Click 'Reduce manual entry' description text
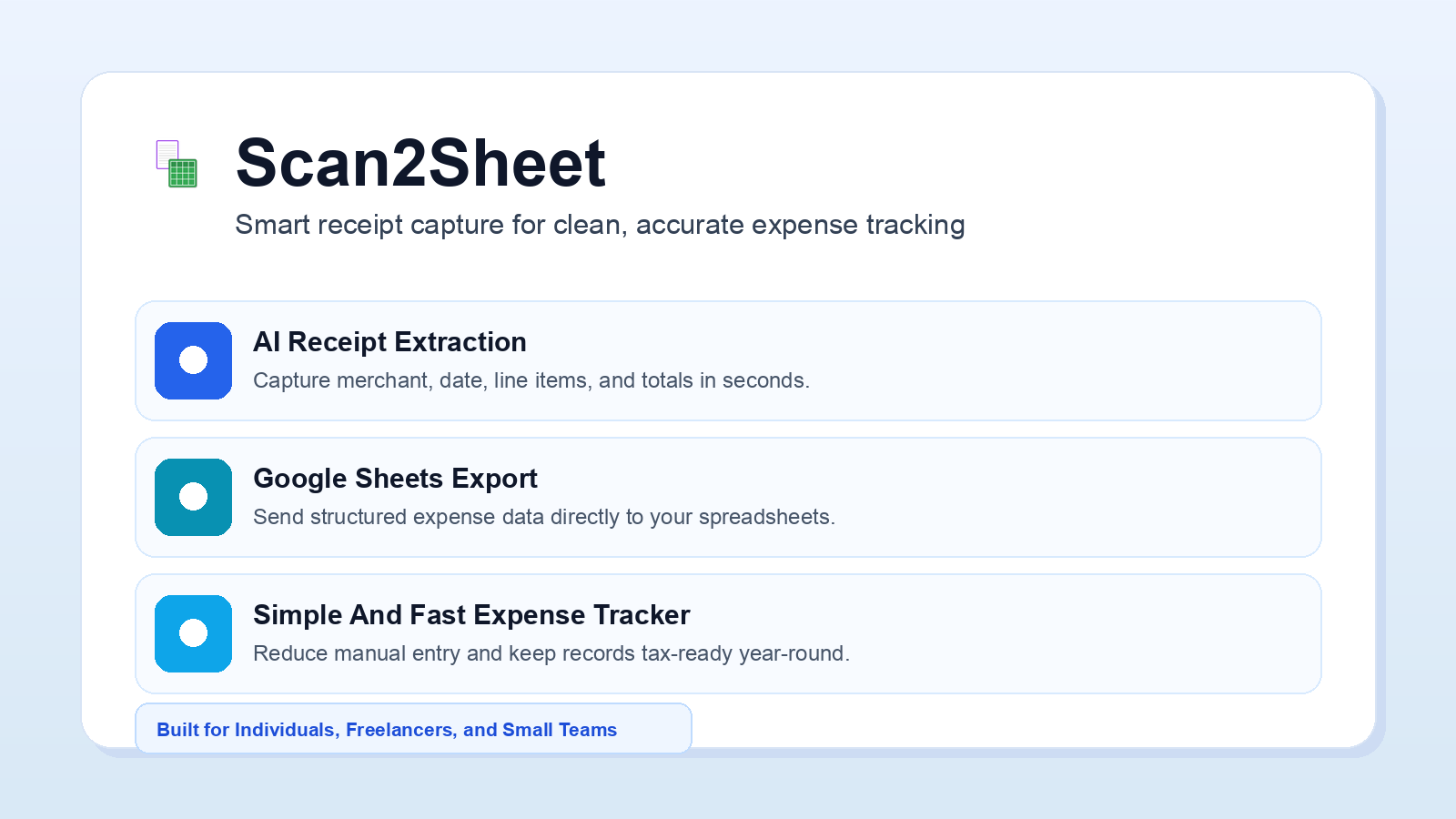 551,653
